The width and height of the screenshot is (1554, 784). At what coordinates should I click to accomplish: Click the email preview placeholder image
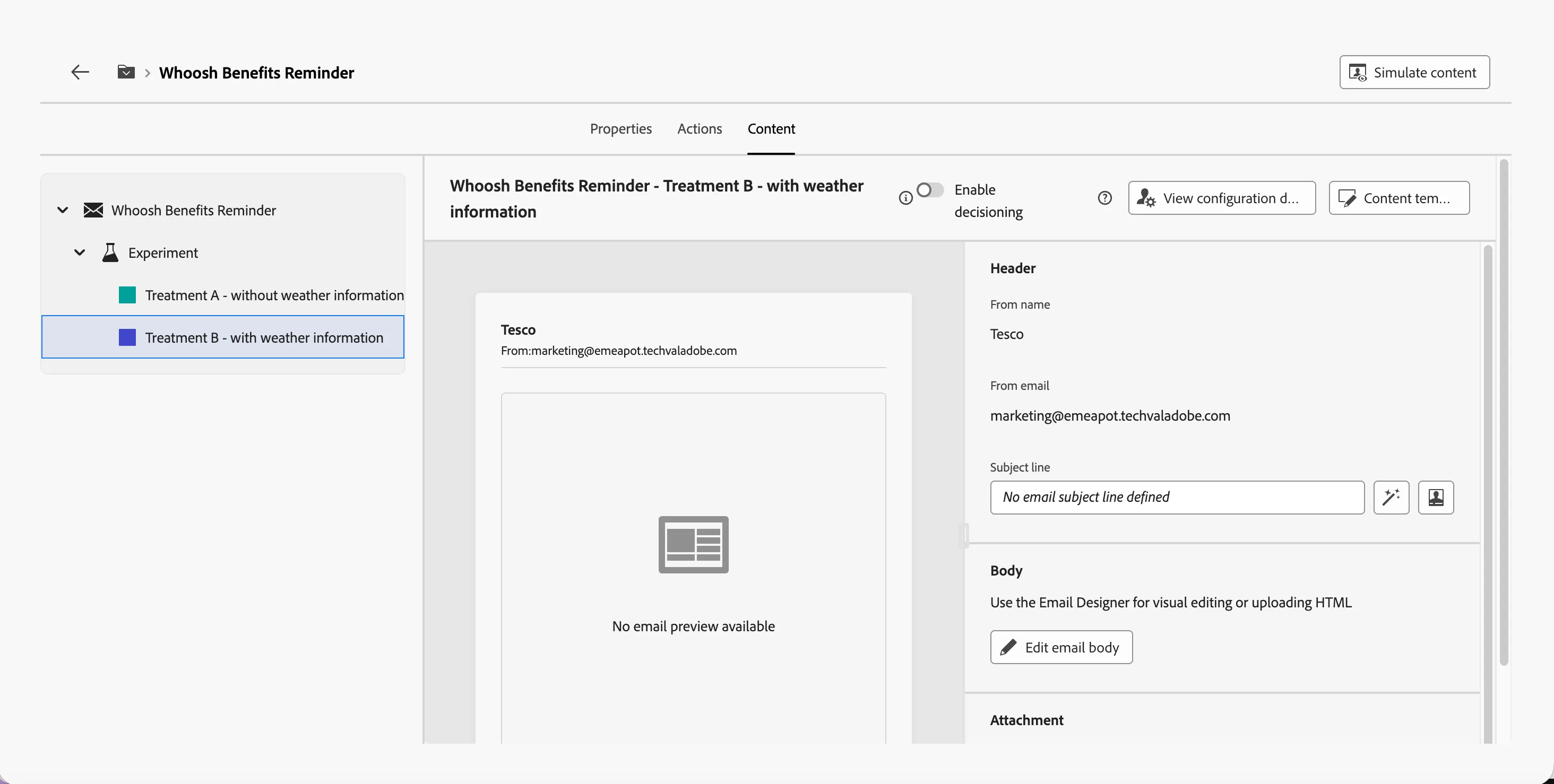click(x=693, y=545)
